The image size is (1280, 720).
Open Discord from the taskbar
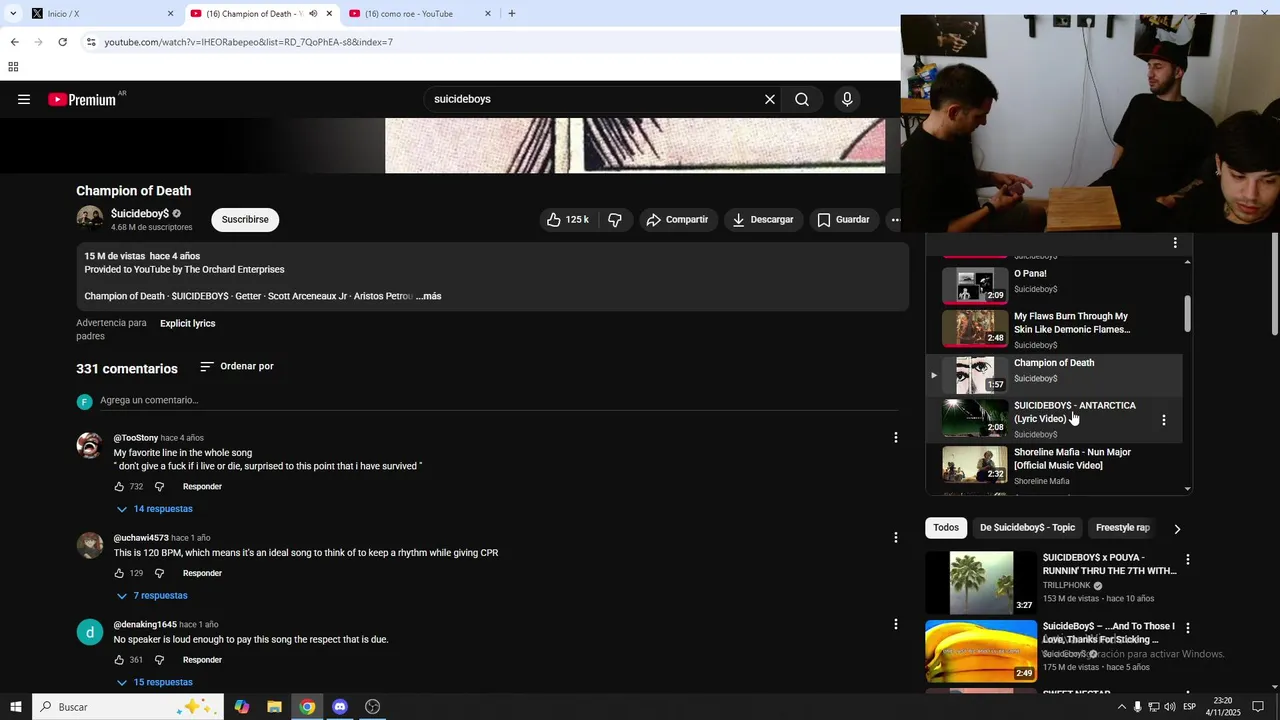click(340, 707)
